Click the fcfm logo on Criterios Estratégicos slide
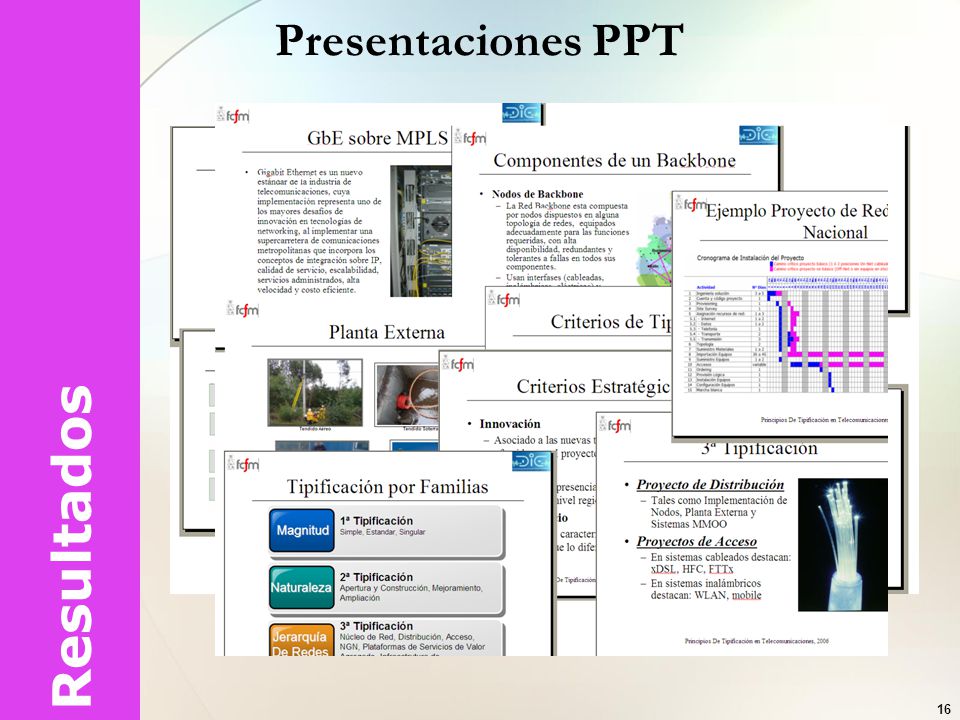 pos(458,364)
